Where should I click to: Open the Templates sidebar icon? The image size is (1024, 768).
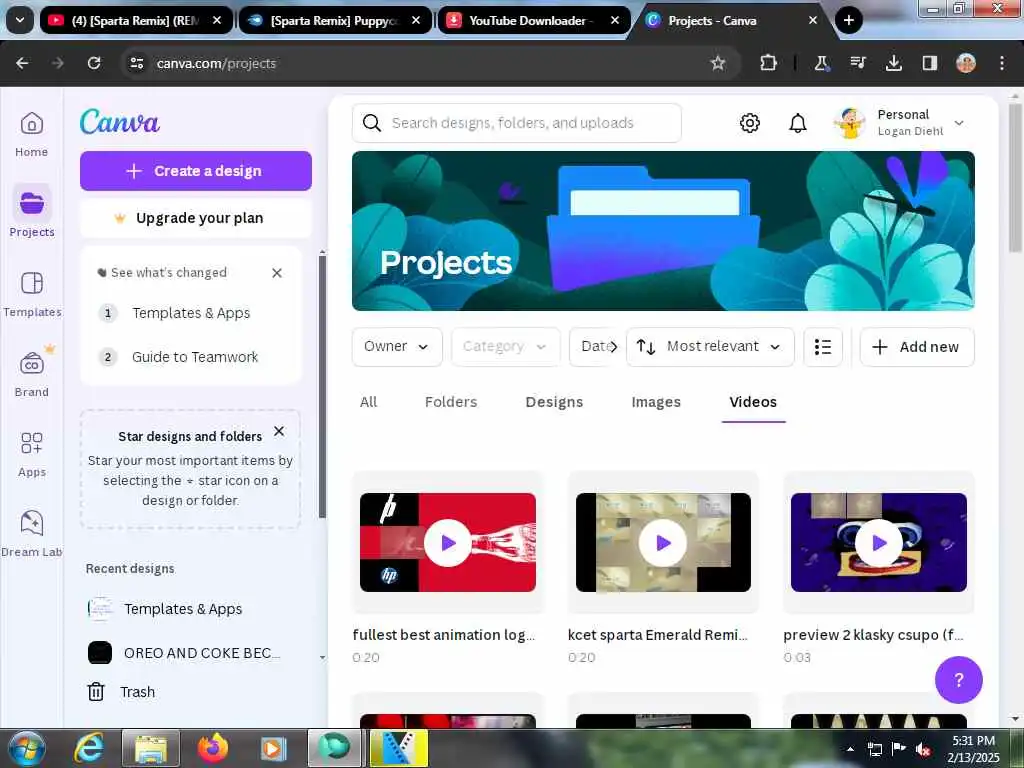click(x=31, y=283)
